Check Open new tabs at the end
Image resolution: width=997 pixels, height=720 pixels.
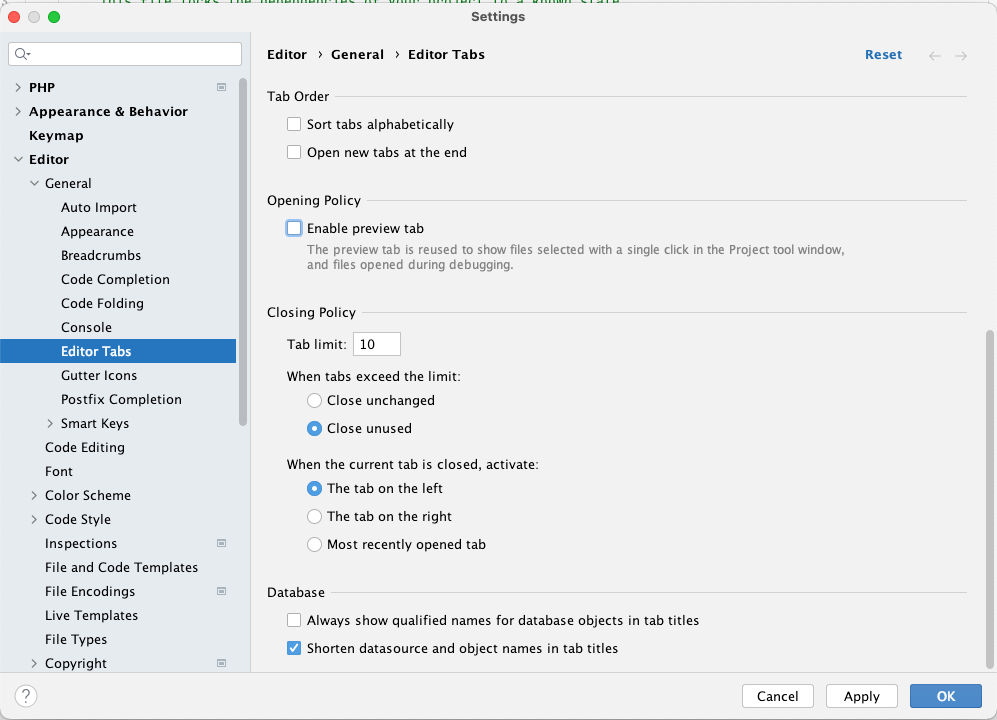click(x=294, y=152)
